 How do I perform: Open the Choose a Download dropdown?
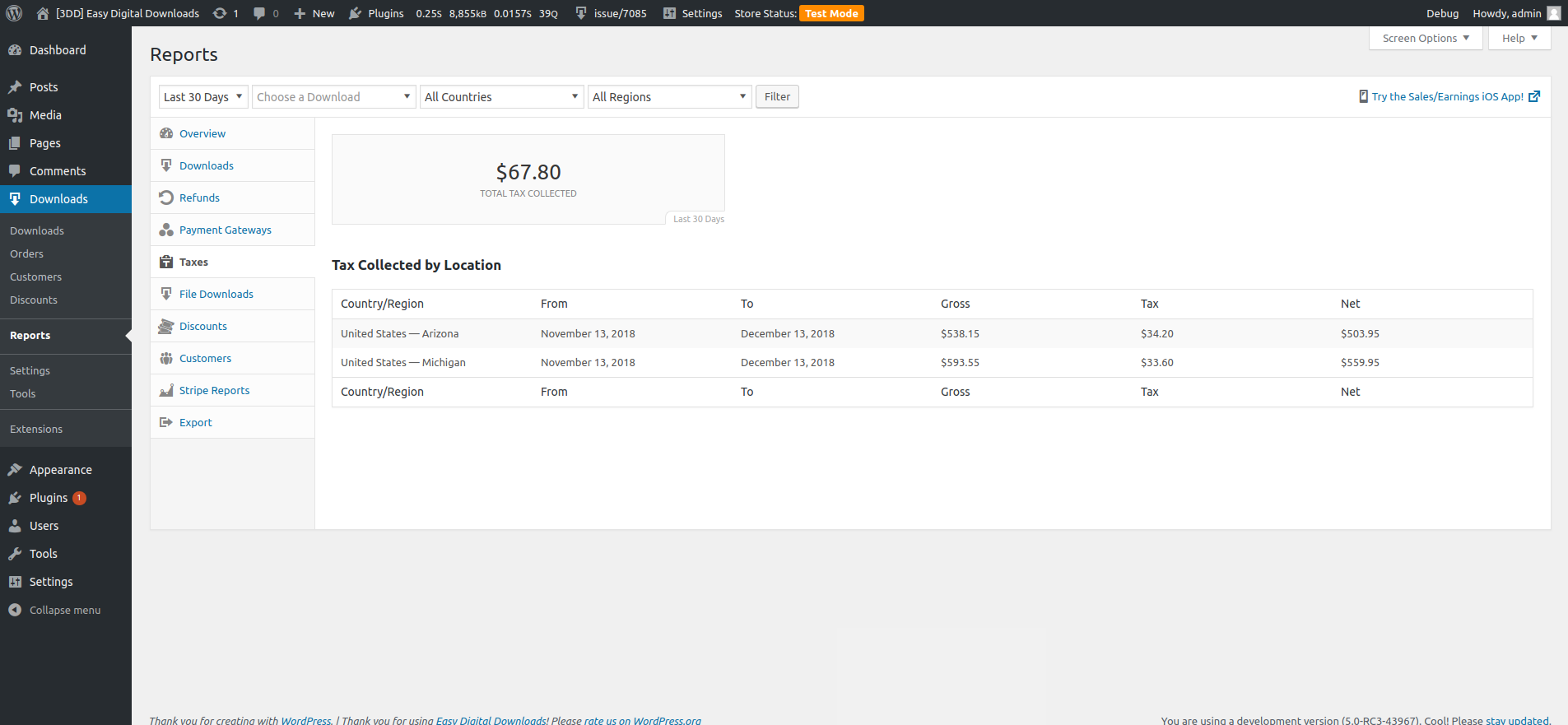tap(333, 97)
